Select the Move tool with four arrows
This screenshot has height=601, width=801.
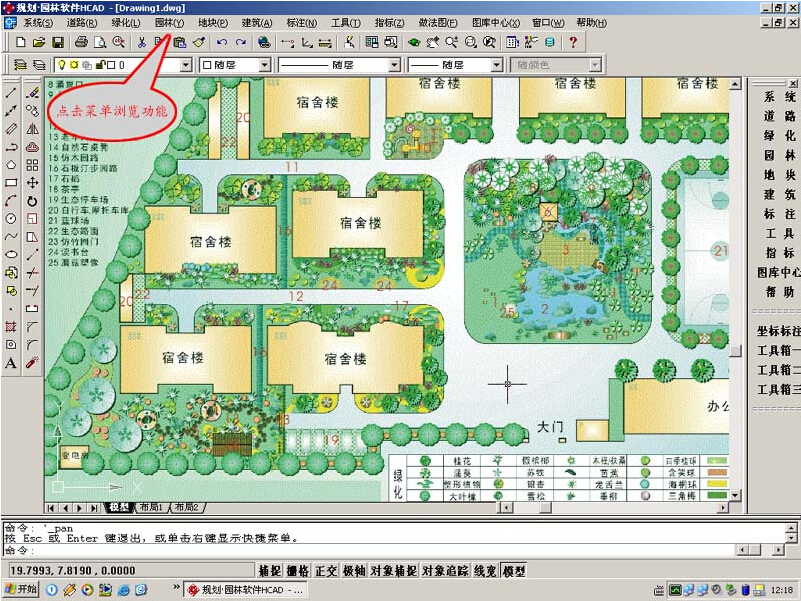coord(32,183)
